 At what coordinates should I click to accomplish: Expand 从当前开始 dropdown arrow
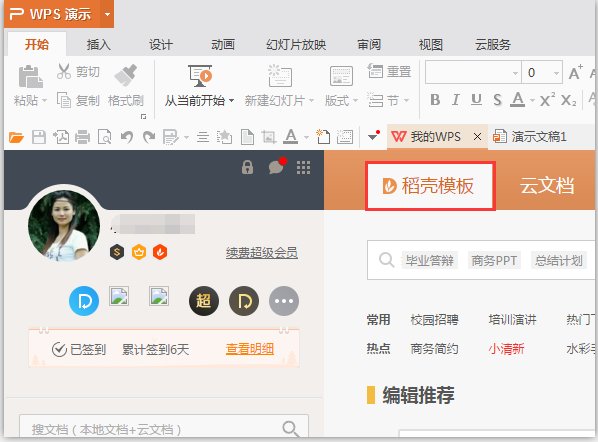coord(231,101)
